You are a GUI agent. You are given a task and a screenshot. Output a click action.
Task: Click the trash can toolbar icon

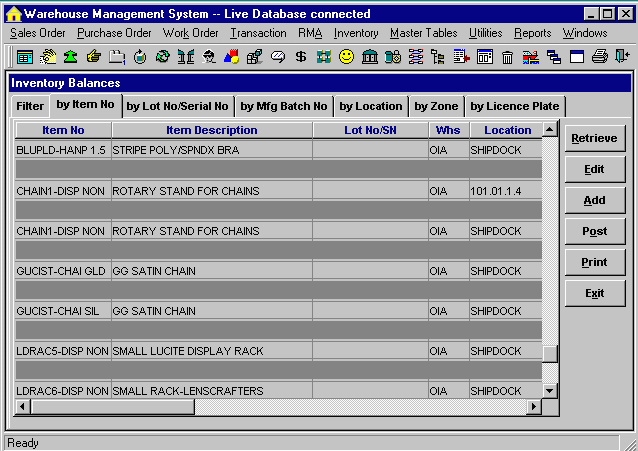tap(508, 57)
